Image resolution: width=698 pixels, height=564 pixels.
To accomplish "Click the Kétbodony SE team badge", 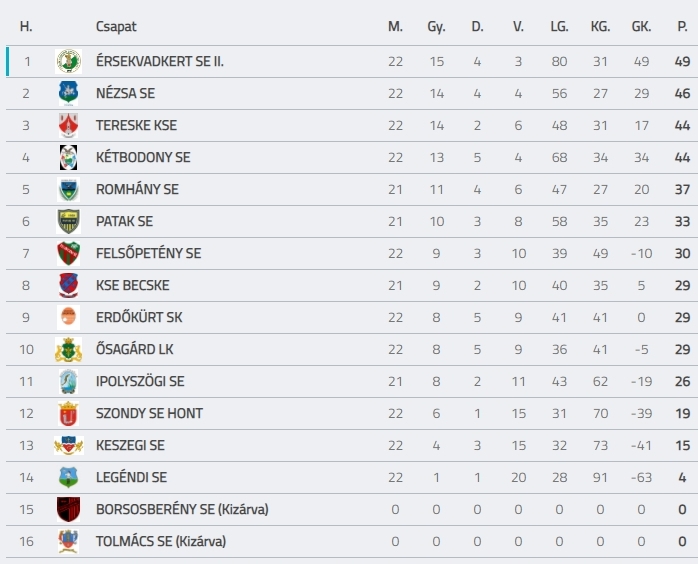I will [x=69, y=158].
